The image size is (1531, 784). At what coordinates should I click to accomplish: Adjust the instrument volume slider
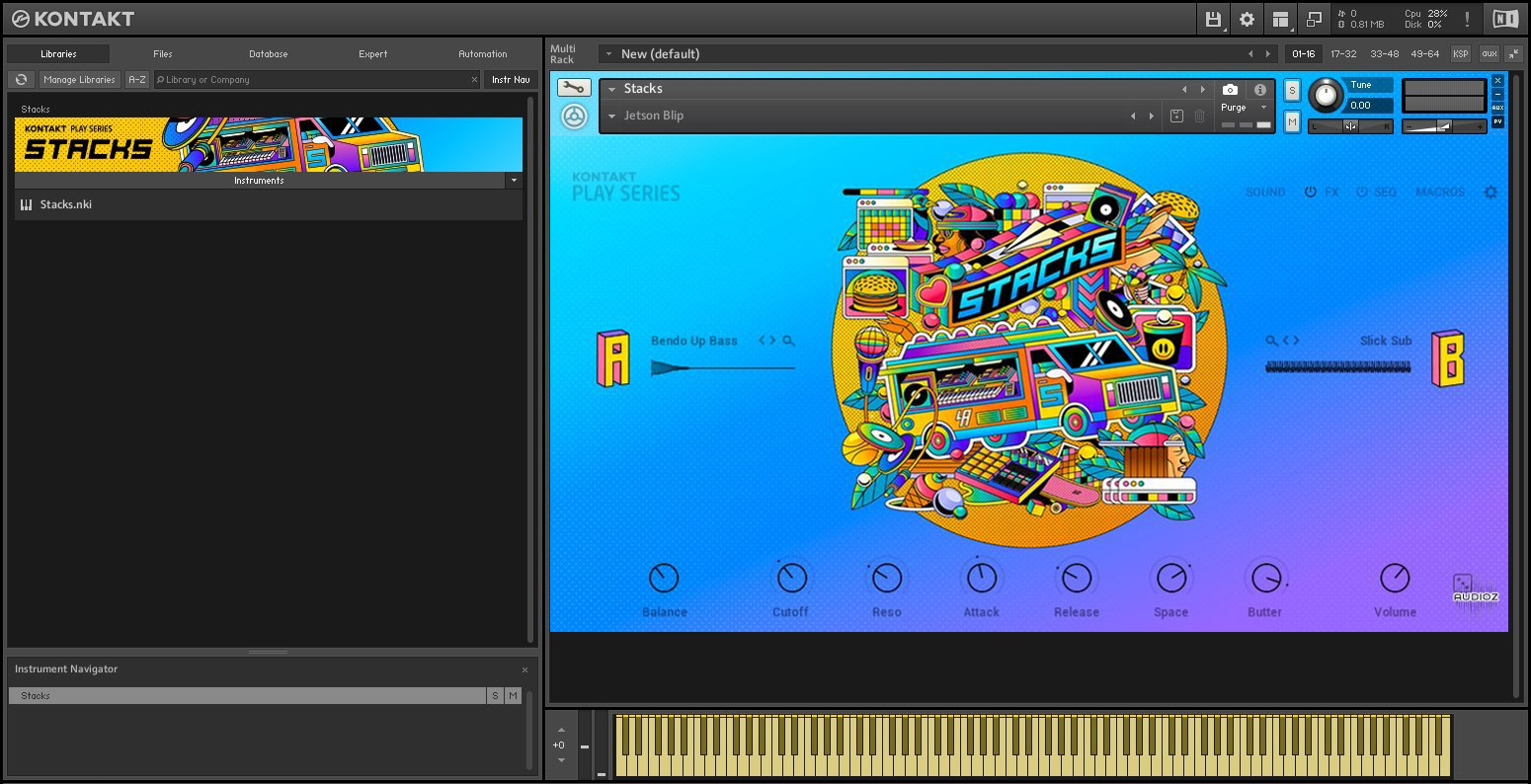(x=1444, y=126)
